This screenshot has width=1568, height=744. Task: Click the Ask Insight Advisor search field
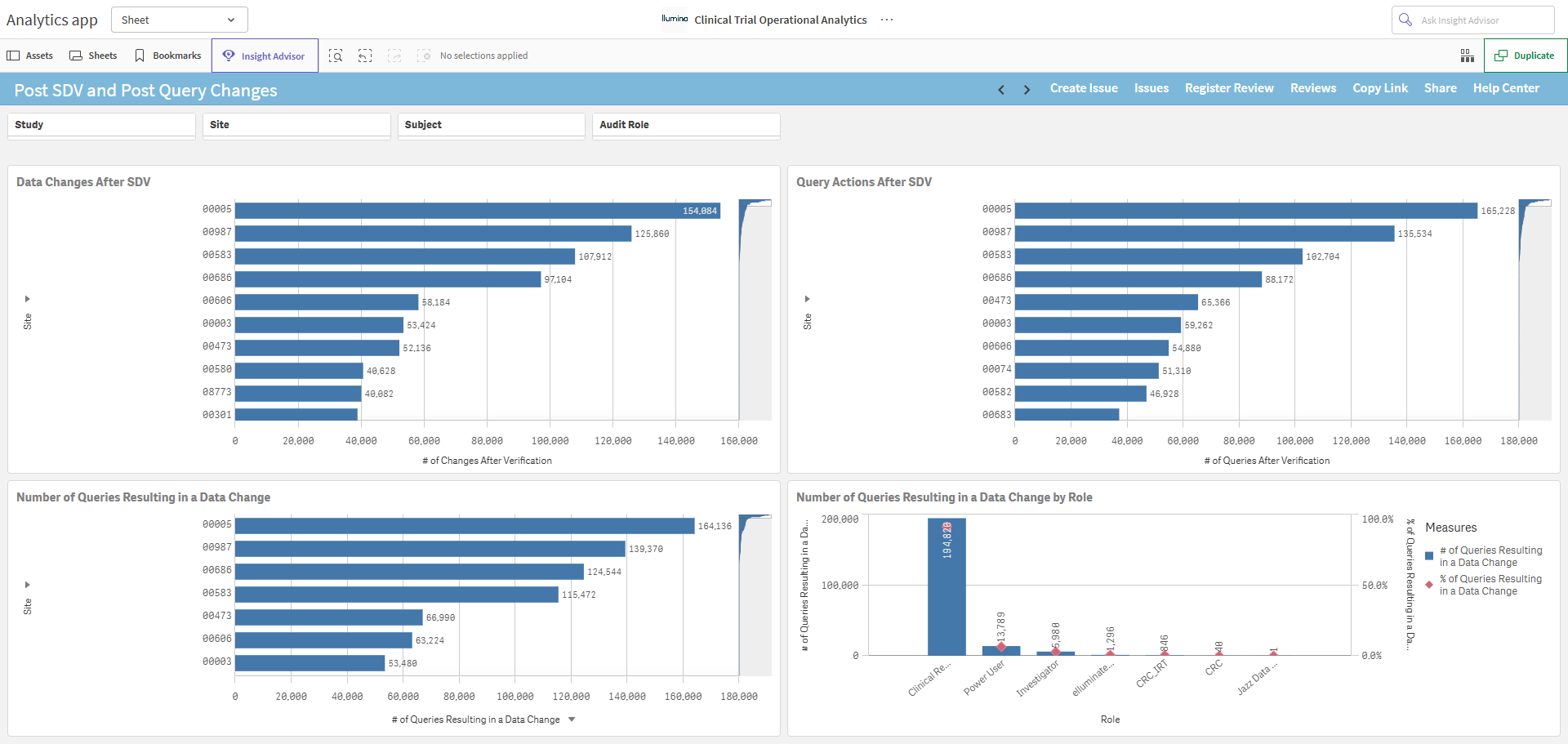tap(1473, 20)
